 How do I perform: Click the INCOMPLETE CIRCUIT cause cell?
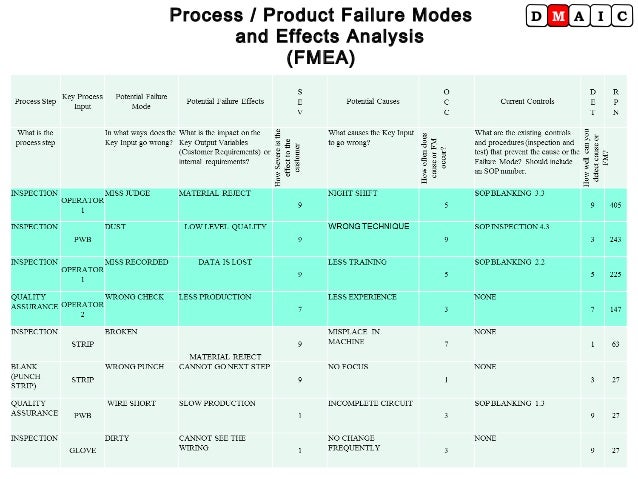pyautogui.click(x=373, y=415)
